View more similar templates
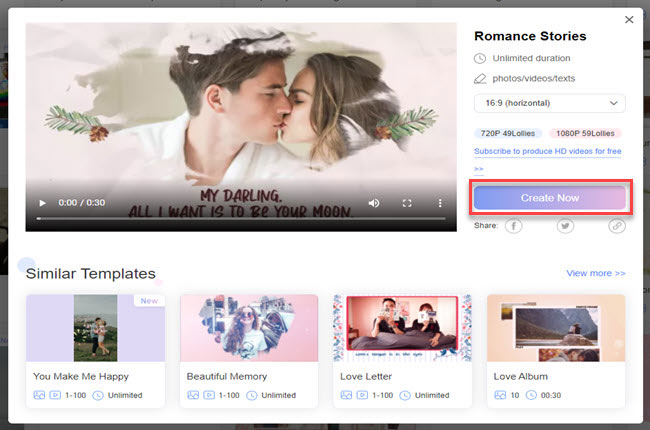This screenshot has height=430, width=650. click(595, 273)
